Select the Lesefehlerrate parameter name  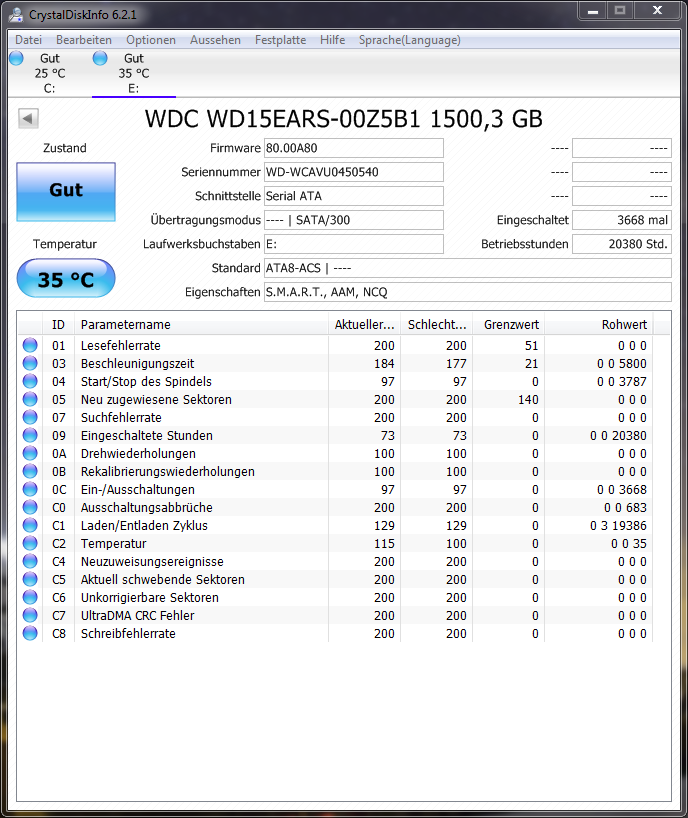pos(120,346)
